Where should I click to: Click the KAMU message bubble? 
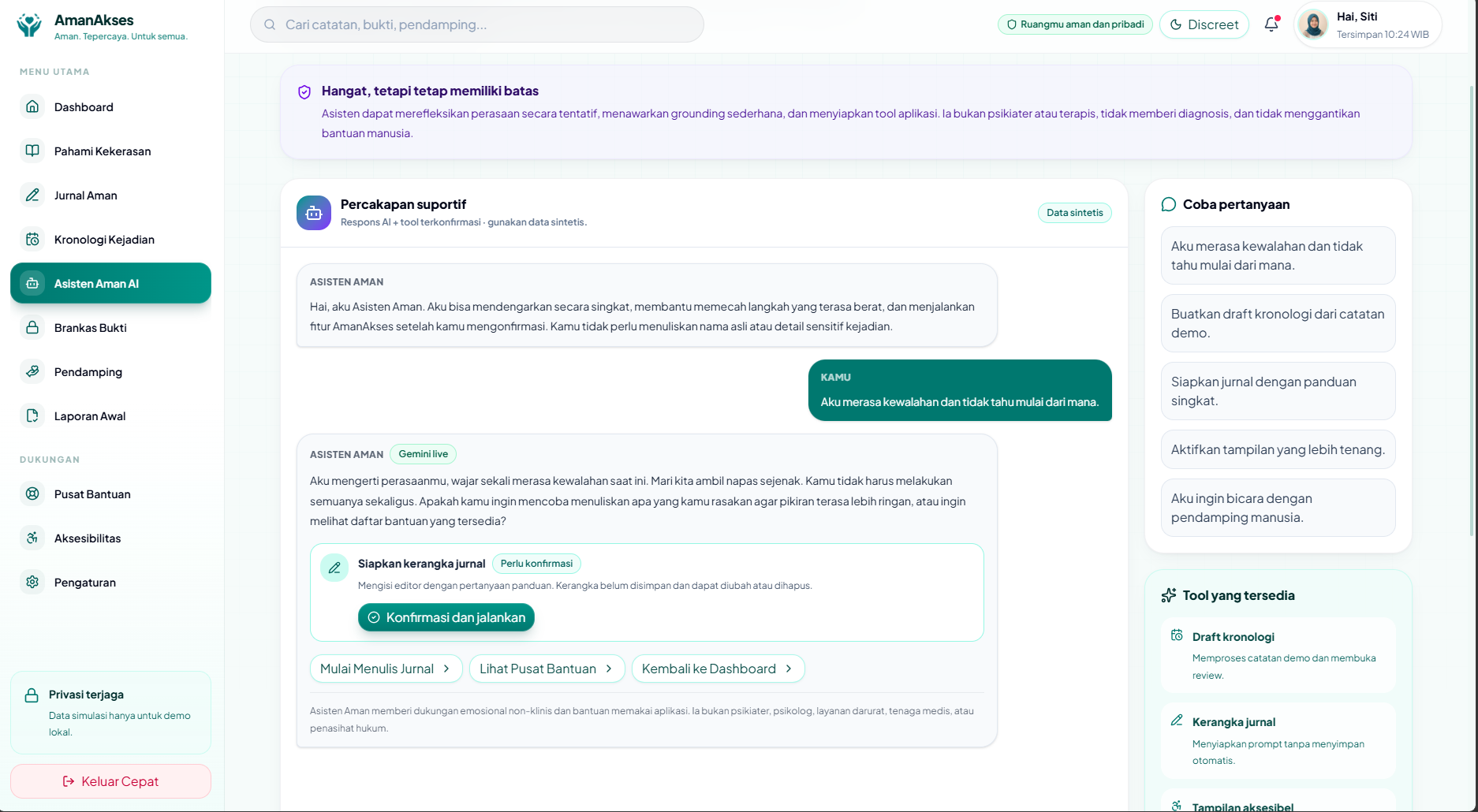point(960,390)
